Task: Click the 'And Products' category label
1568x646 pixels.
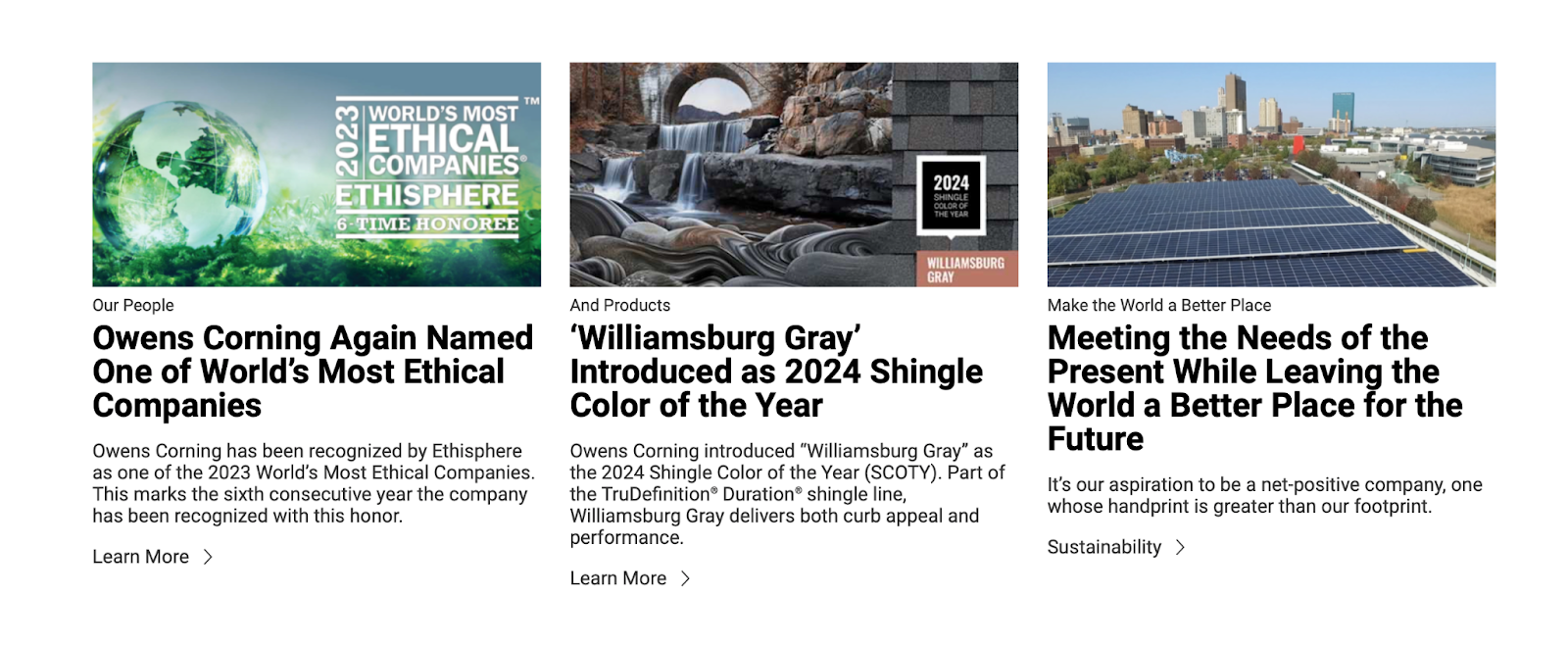Action: (620, 306)
